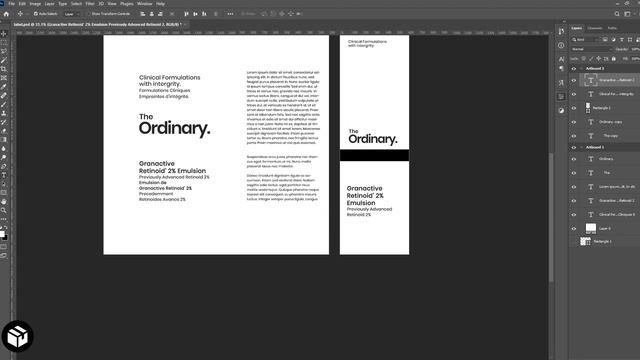Hide the Lorem ipsum text layer
This screenshot has height=360, width=640.
573,187
